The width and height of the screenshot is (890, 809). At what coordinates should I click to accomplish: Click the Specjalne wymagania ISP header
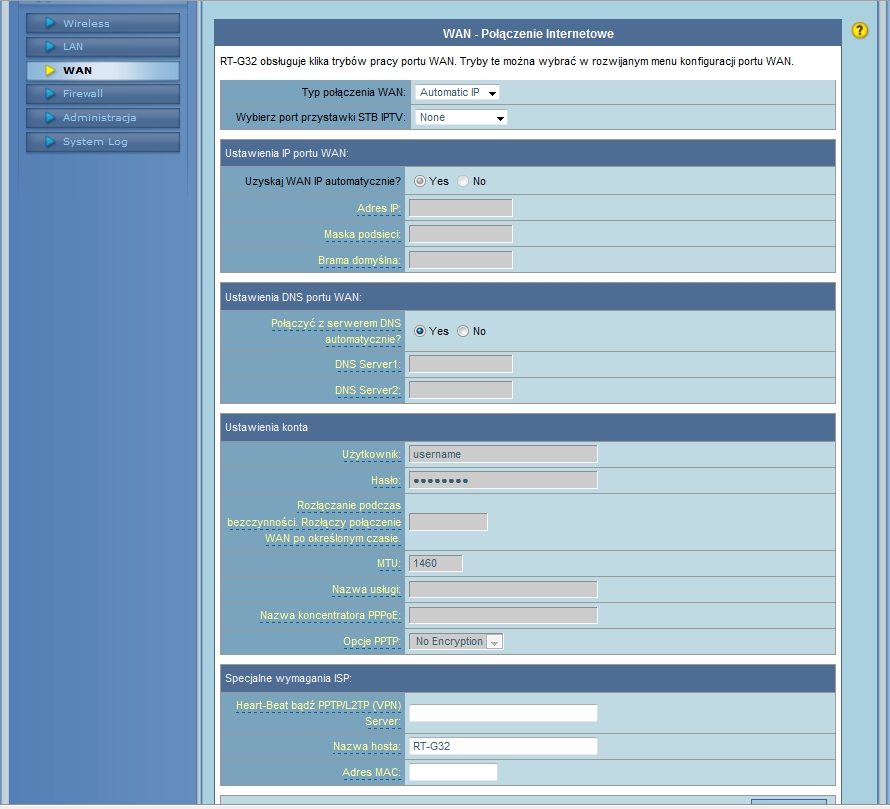tap(528, 678)
